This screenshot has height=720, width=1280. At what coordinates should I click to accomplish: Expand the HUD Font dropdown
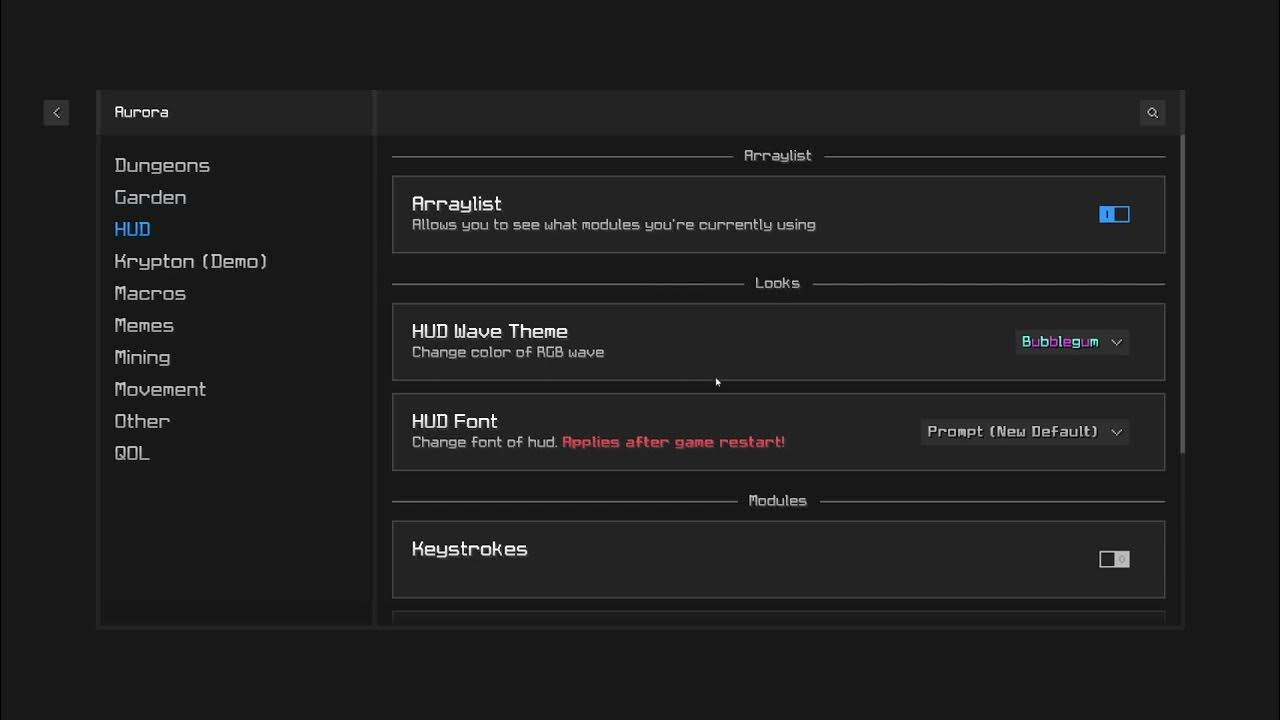1024,432
